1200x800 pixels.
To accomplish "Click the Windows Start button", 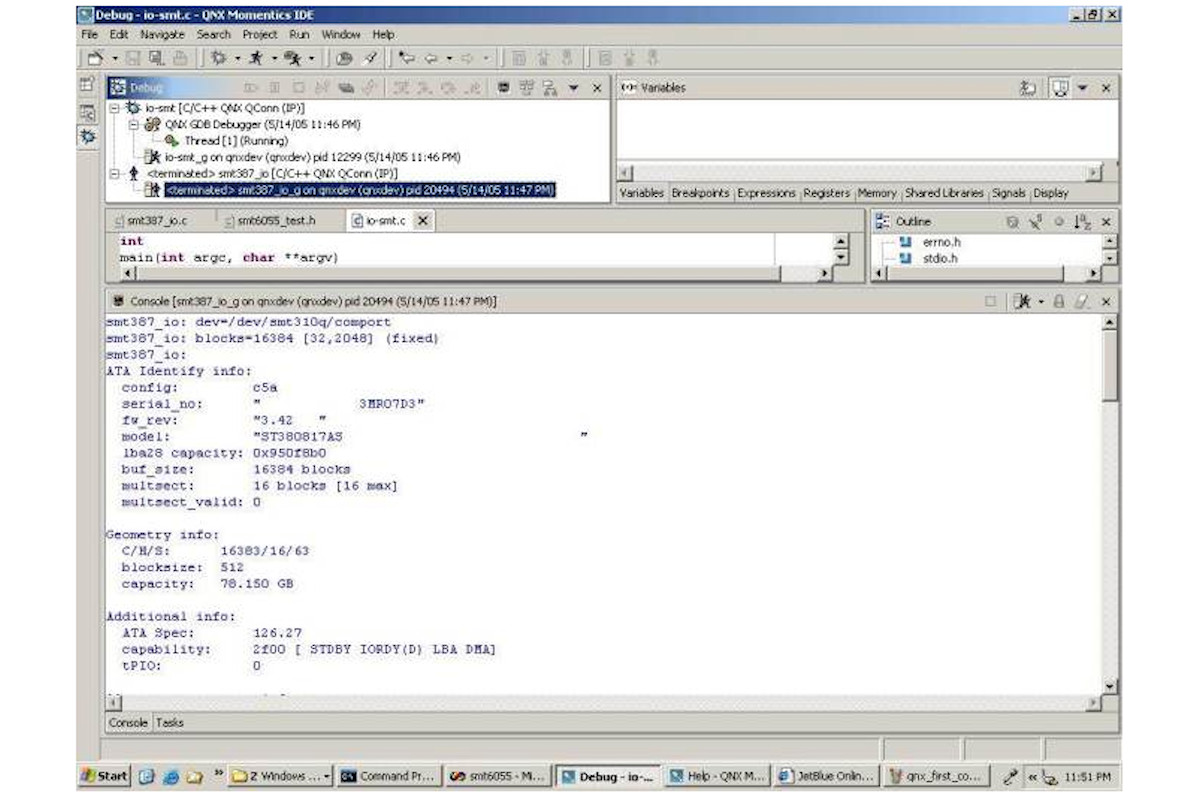I will [105, 776].
